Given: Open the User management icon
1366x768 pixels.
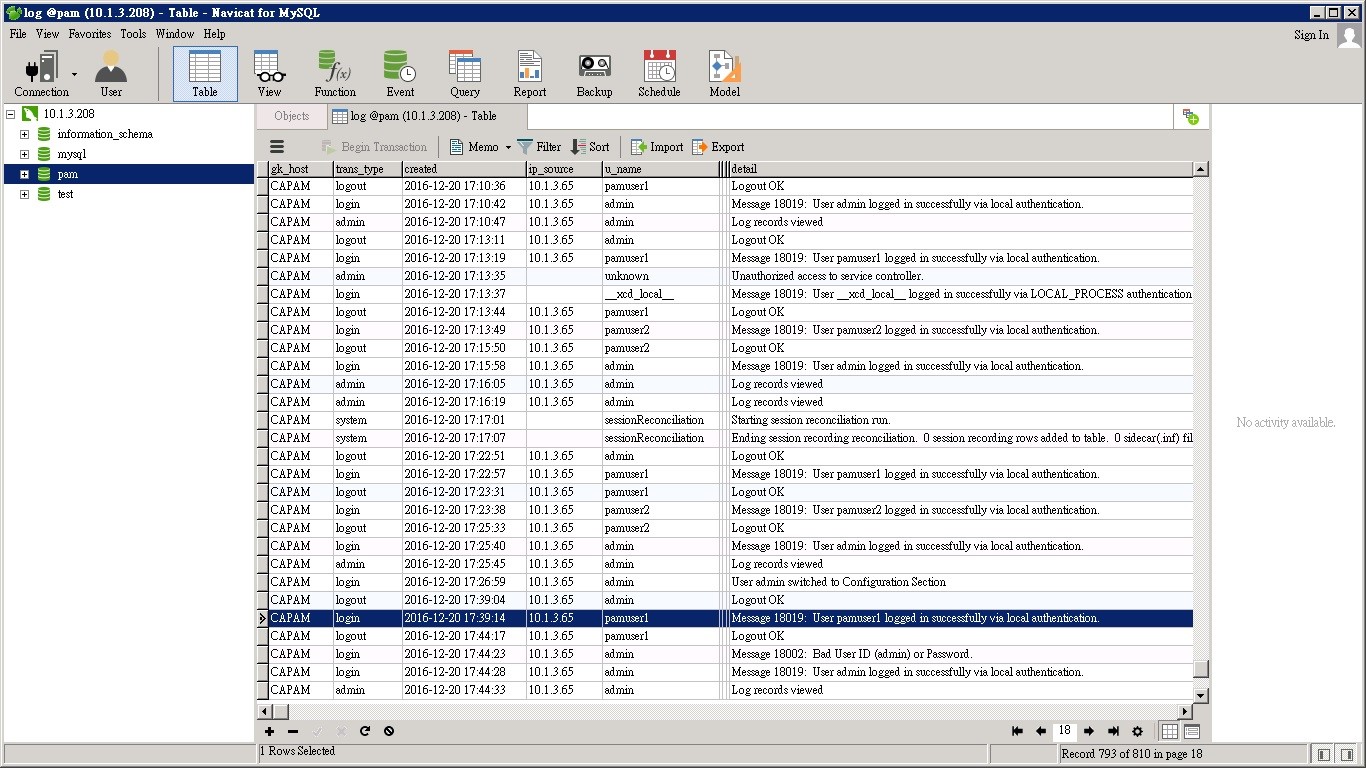Looking at the screenshot, I should tap(110, 72).
